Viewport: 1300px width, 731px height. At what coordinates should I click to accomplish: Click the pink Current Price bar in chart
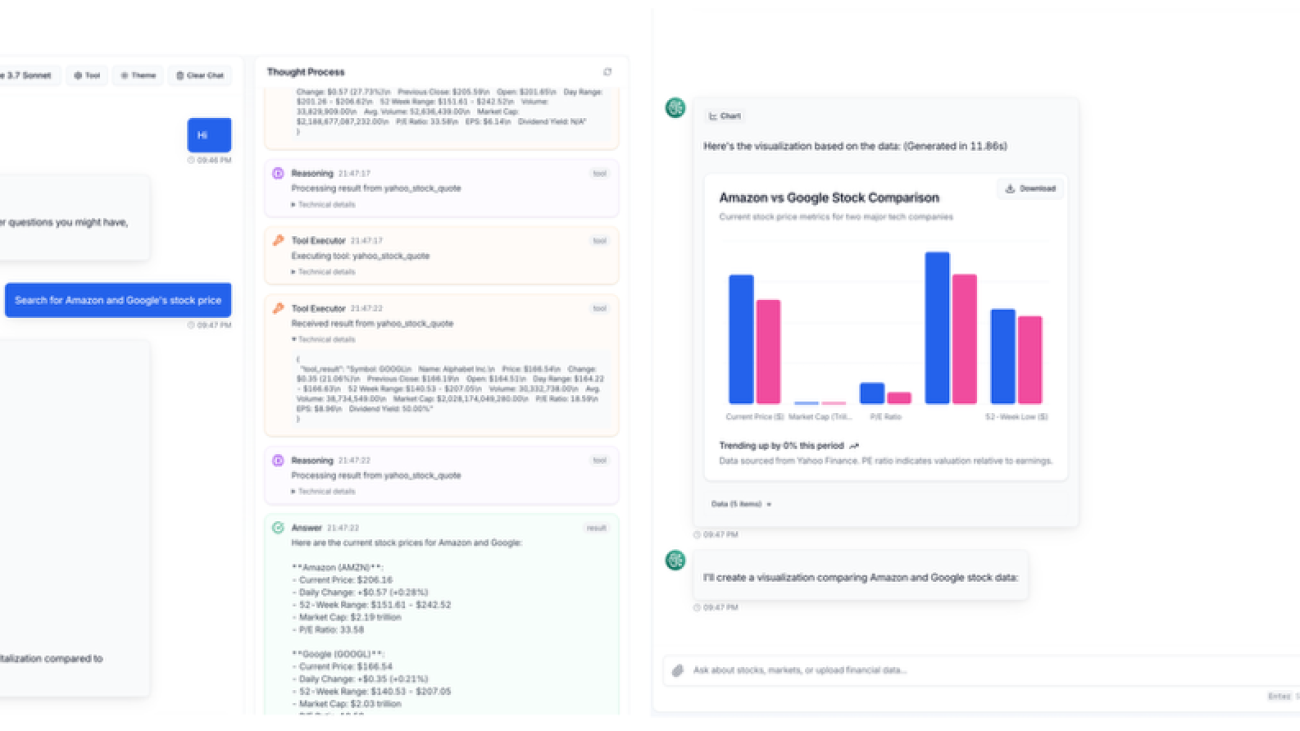click(x=768, y=352)
